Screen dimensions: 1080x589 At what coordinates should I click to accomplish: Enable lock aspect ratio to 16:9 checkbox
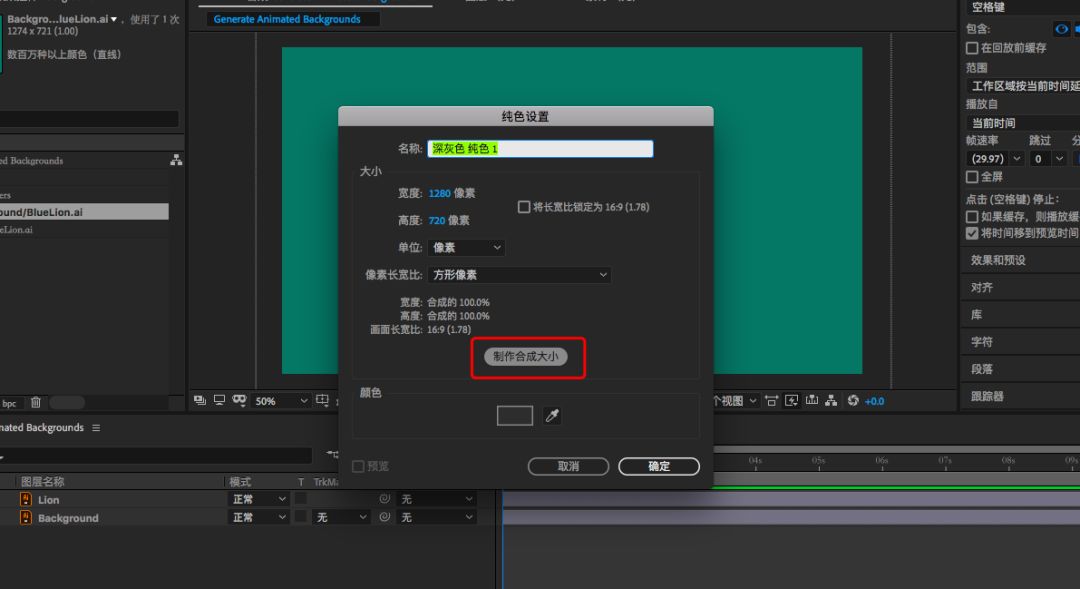pos(524,207)
